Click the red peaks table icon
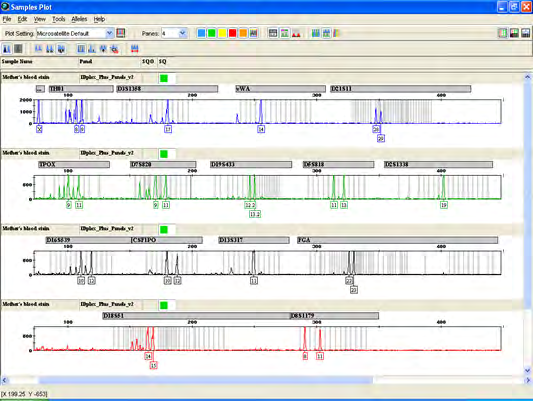The image size is (533, 401). pos(296,33)
